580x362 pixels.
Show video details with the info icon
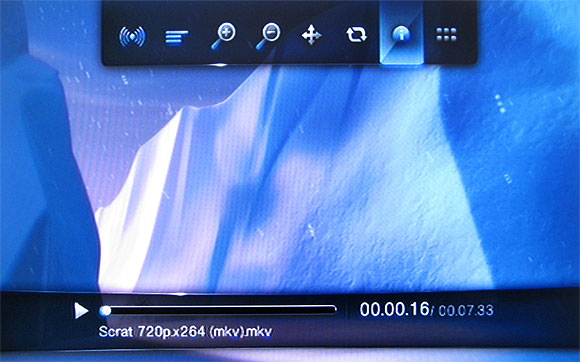(x=401, y=35)
